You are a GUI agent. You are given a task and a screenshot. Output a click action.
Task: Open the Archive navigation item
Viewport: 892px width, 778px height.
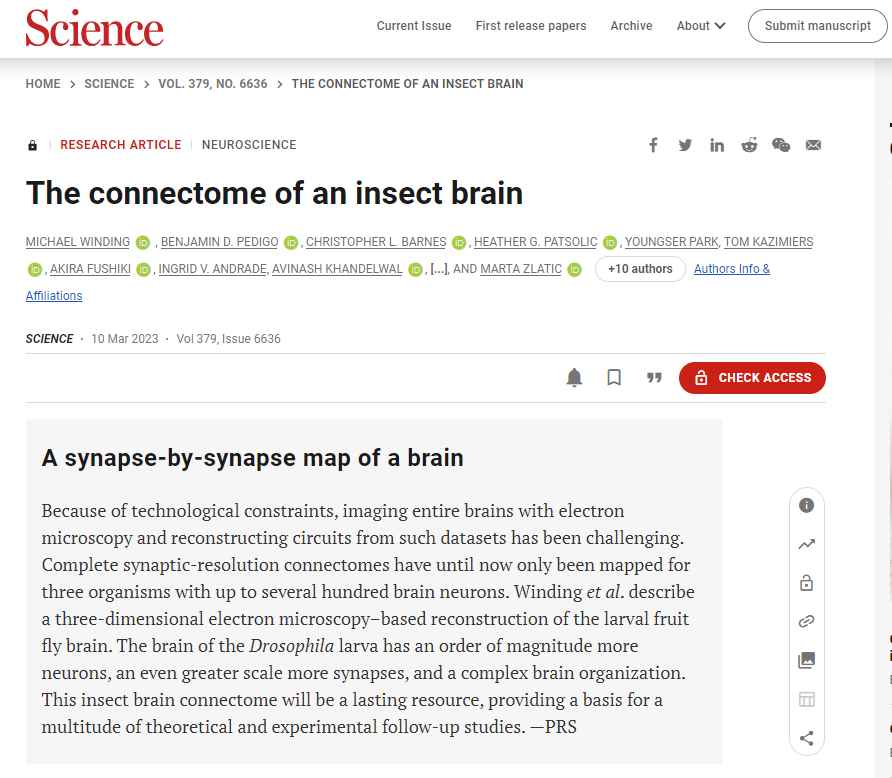(631, 26)
